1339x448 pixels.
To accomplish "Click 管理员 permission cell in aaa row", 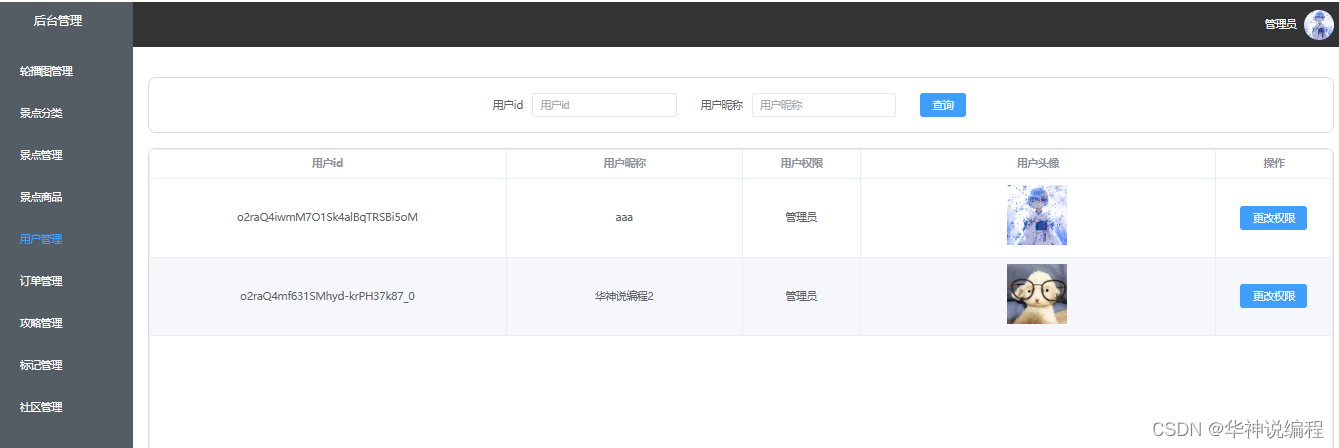I will pos(801,217).
